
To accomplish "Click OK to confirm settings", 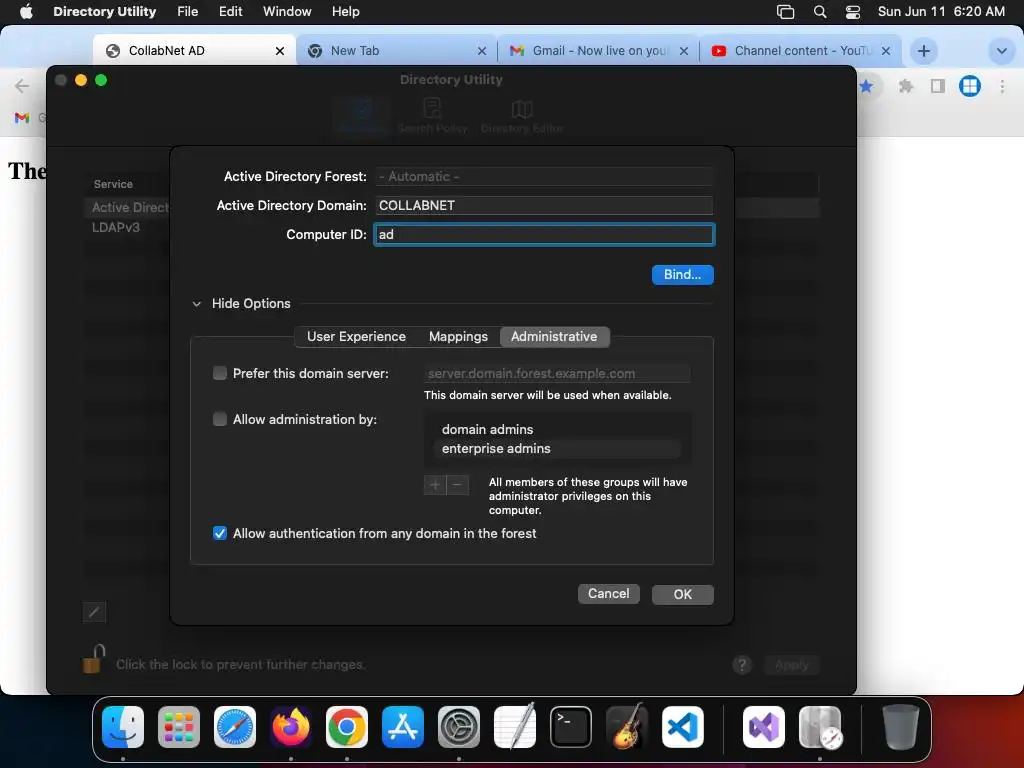I will pyautogui.click(x=682, y=594).
